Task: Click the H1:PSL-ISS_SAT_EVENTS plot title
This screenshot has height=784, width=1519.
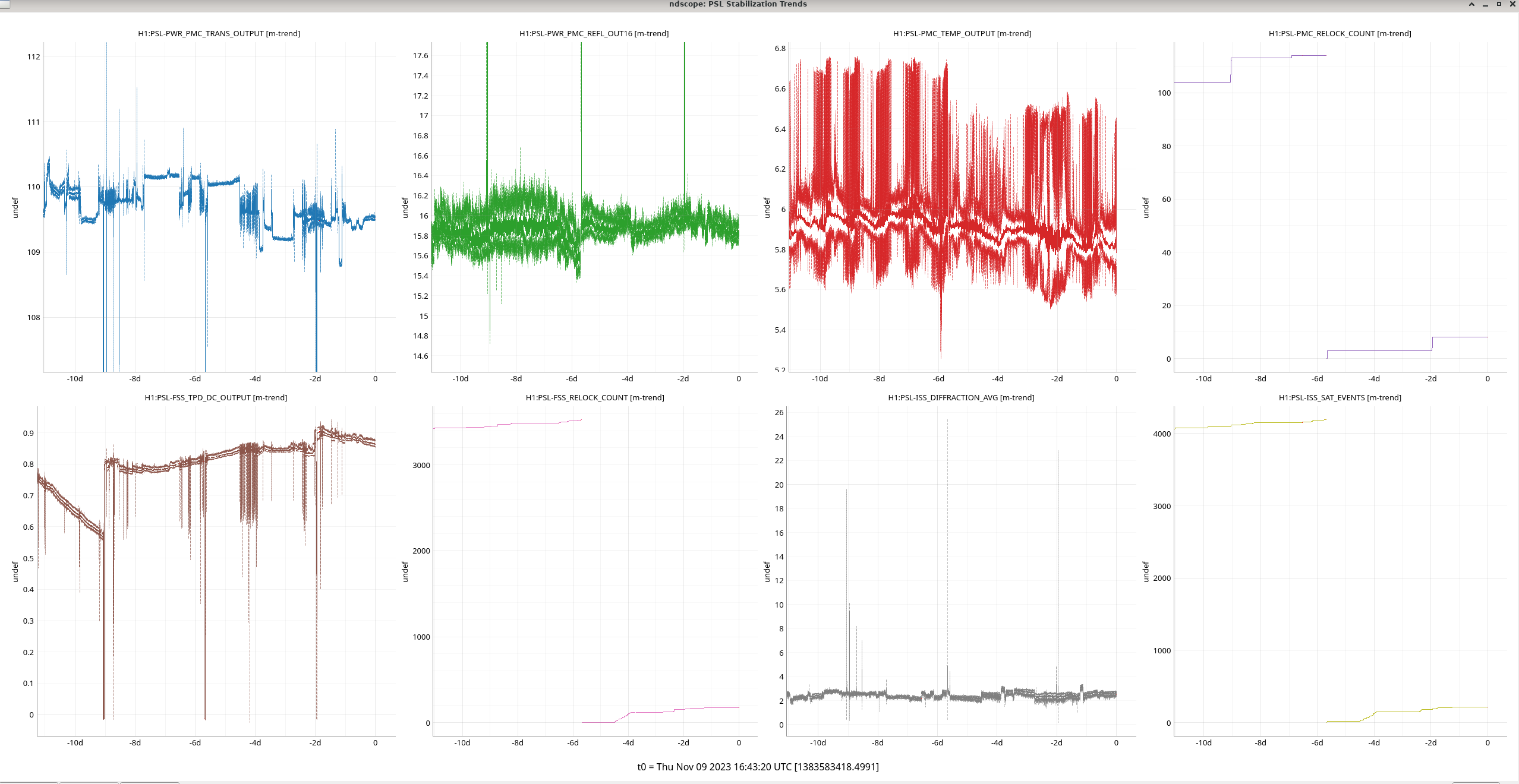Action: point(1340,397)
